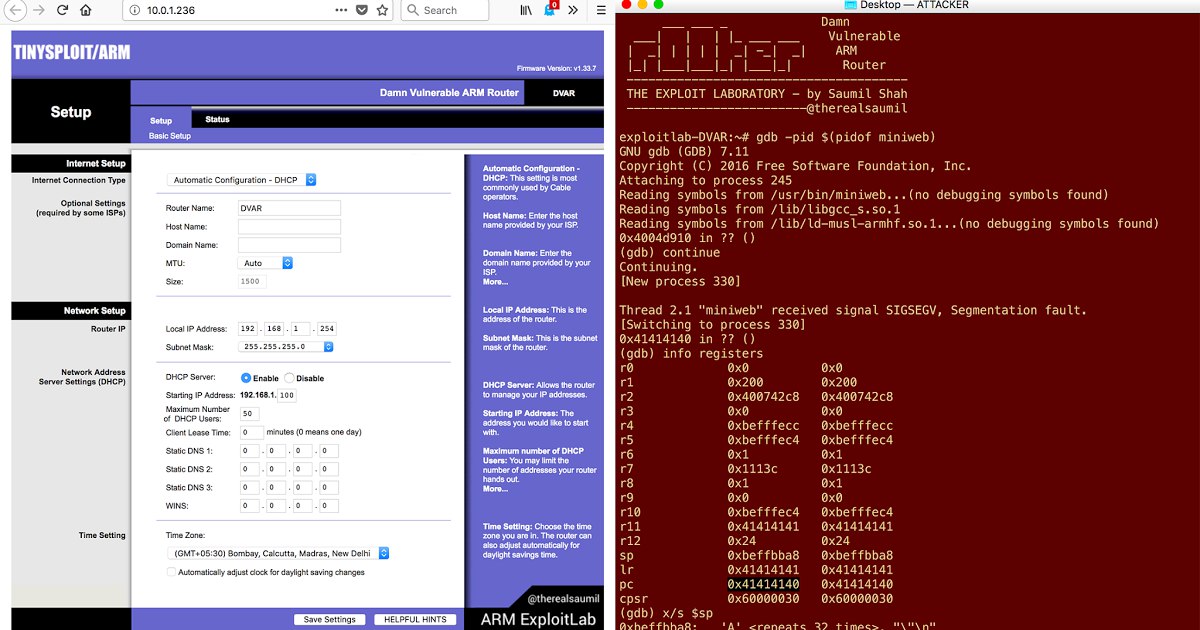This screenshot has width=1200, height=630.
Task: Click the TINYSPLOIT/ARM logo
Action: coord(71,52)
